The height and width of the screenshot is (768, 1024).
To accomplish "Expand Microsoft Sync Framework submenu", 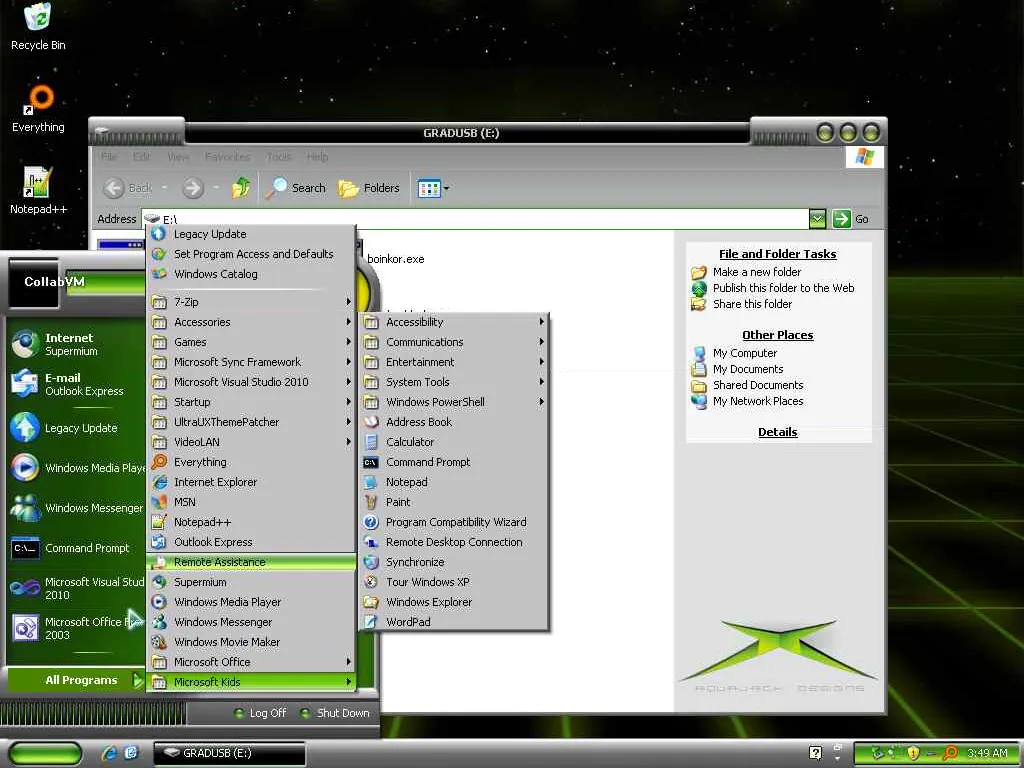I will (251, 362).
